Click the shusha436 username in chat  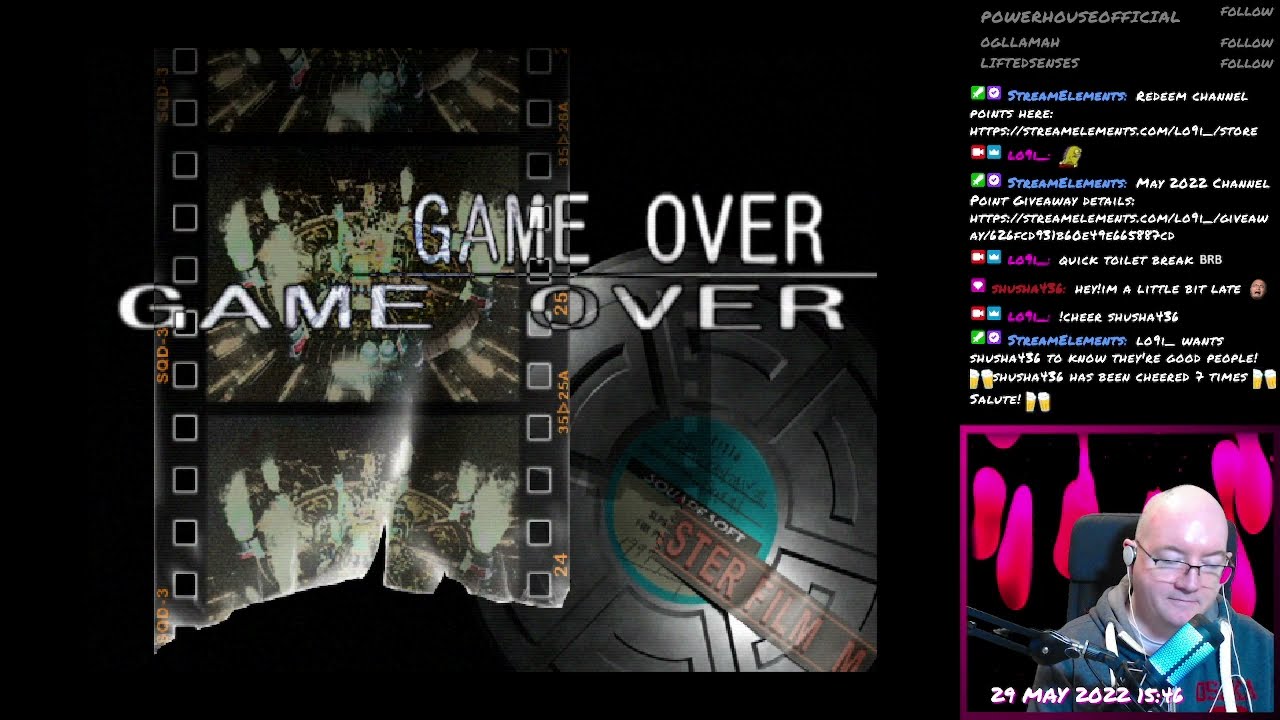coord(1029,289)
